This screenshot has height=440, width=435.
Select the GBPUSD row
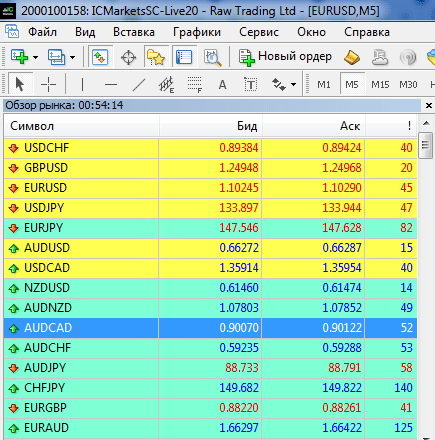tap(210, 168)
